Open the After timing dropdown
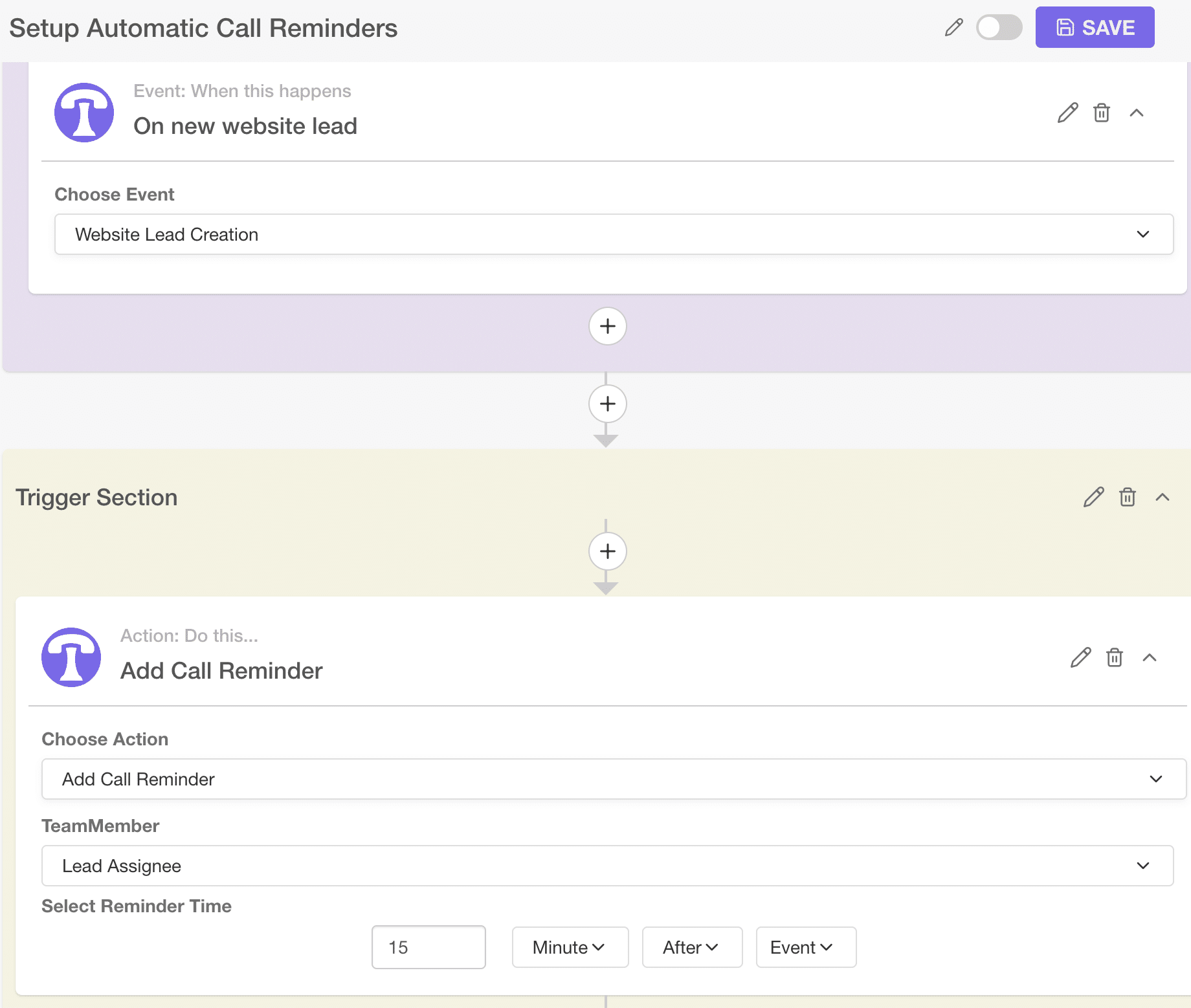 (692, 947)
